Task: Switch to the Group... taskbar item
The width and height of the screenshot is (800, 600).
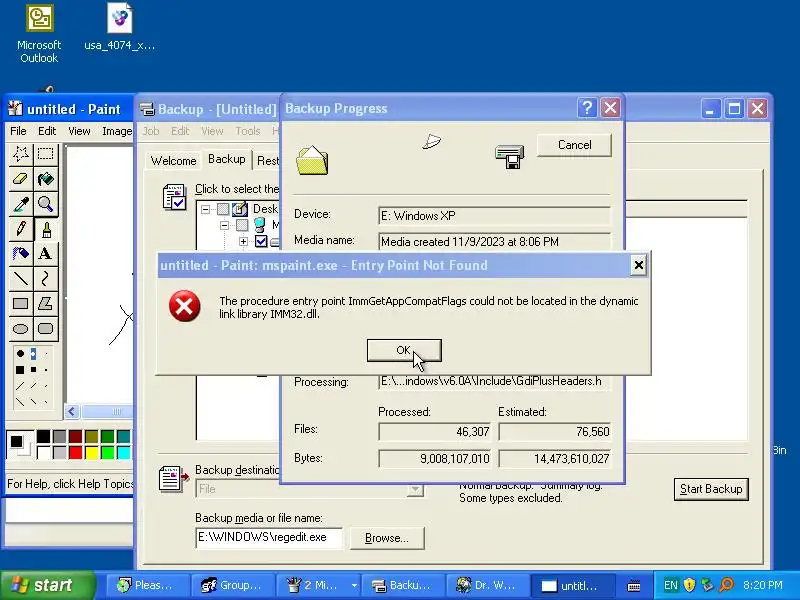Action: 232,585
